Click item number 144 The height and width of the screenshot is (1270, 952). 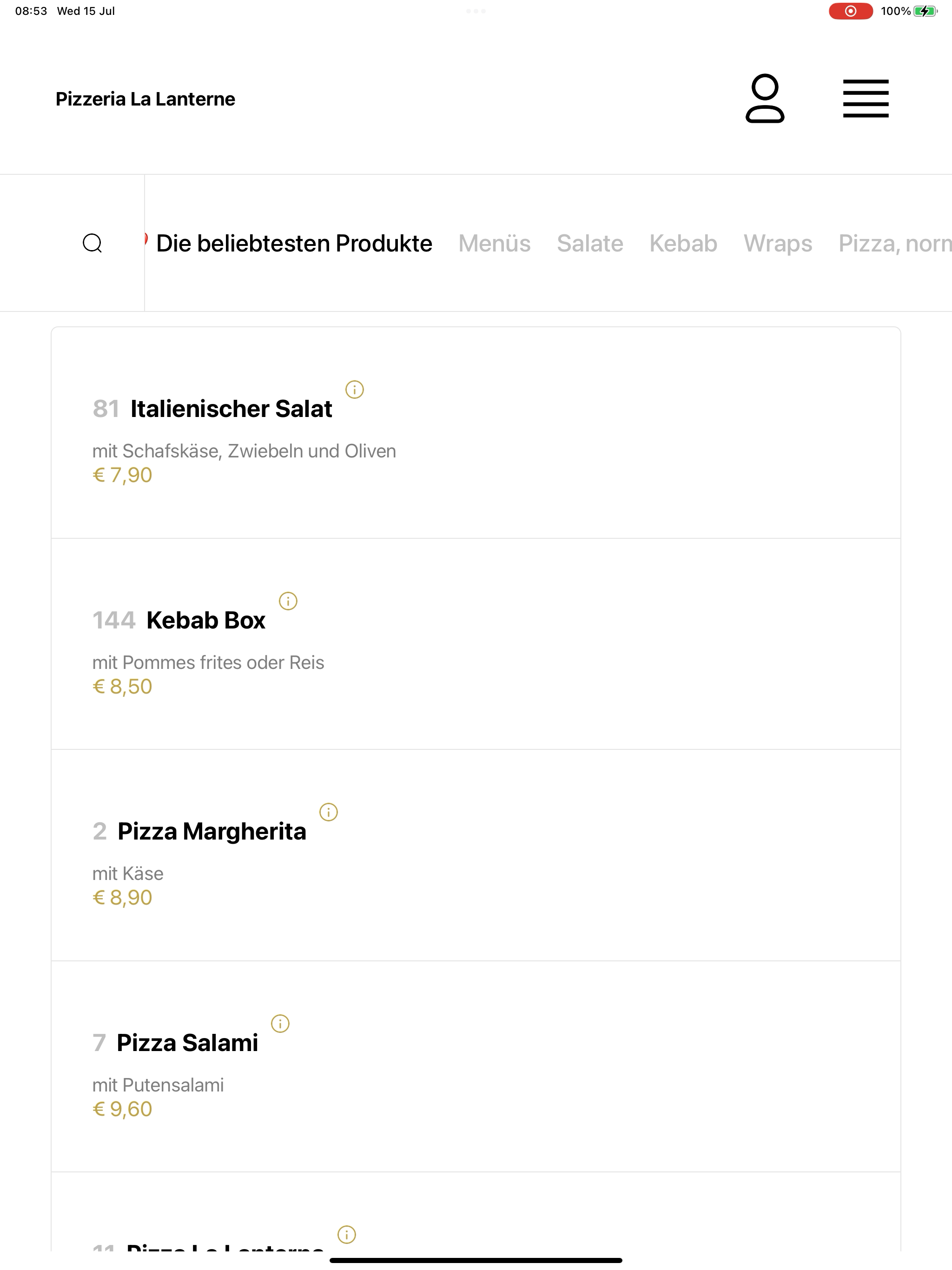tap(114, 620)
